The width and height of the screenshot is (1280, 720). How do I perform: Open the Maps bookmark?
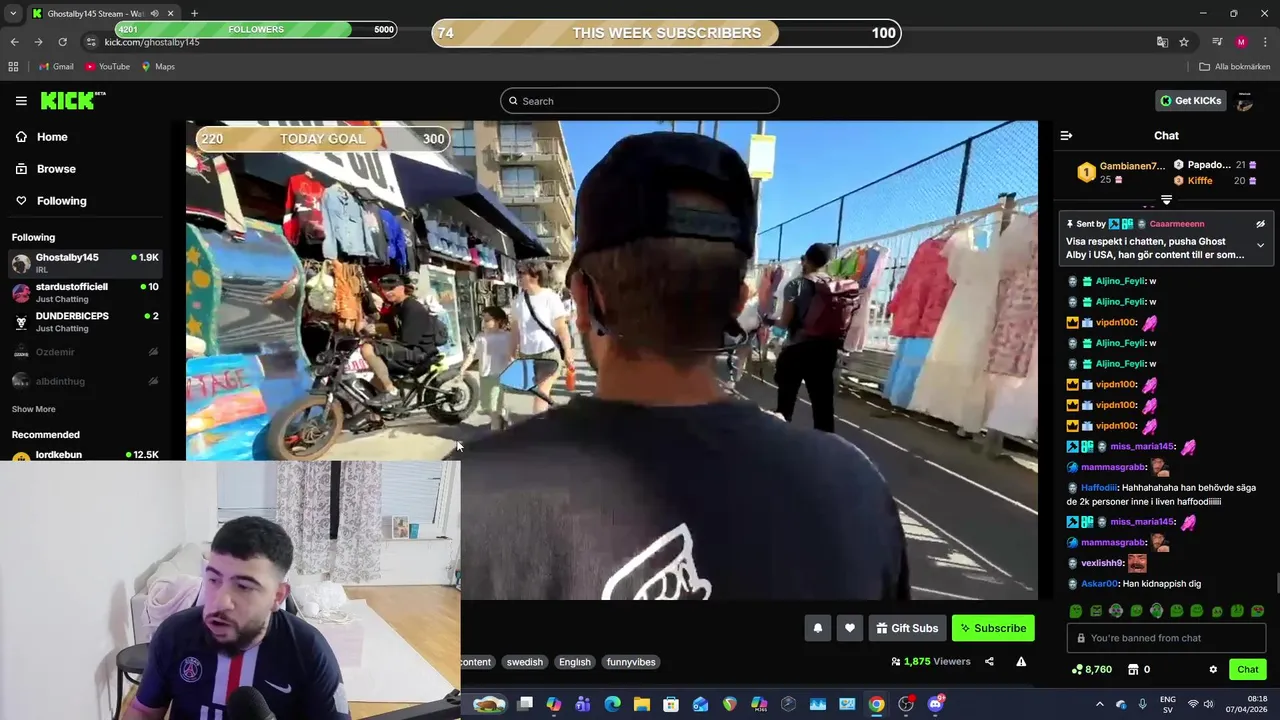tap(158, 66)
